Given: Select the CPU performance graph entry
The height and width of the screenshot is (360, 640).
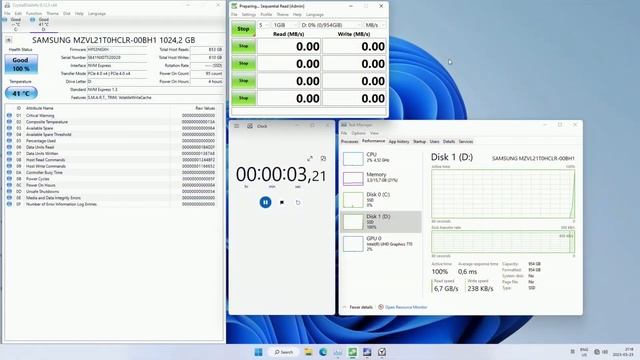Looking at the screenshot, I should (381, 158).
